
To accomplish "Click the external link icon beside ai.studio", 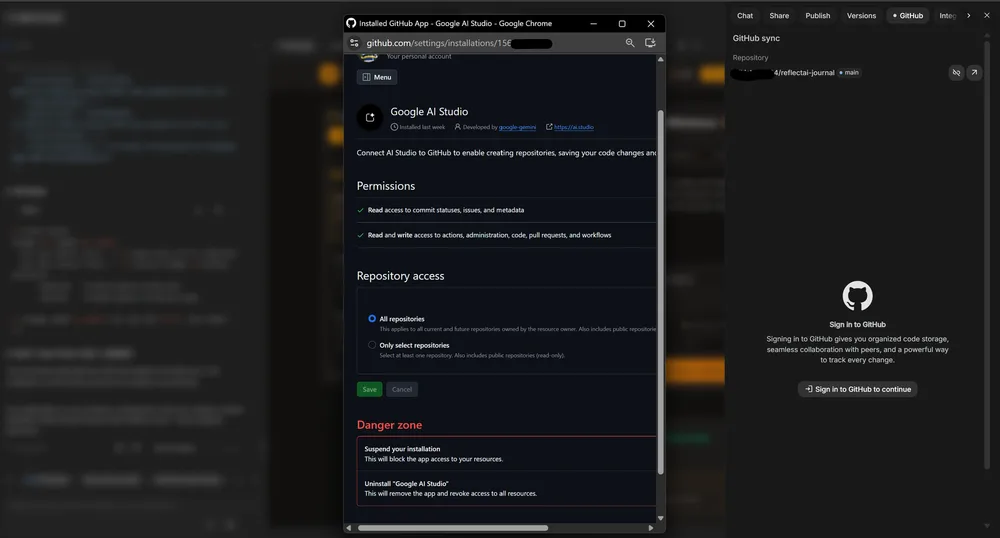I will pyautogui.click(x=549, y=127).
